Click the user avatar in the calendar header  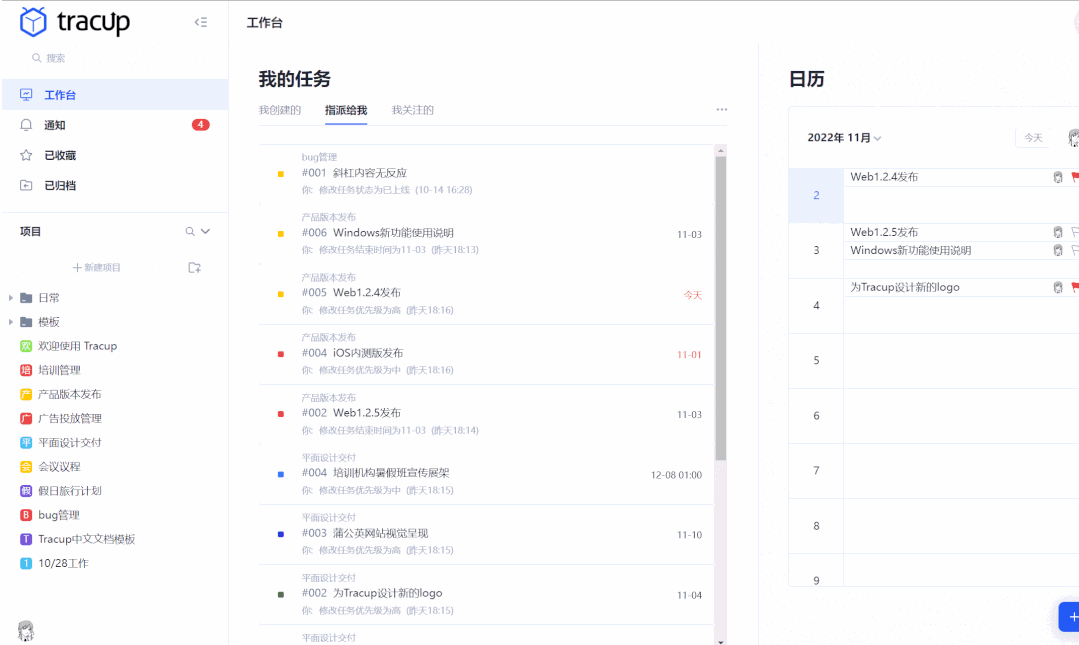(1072, 139)
